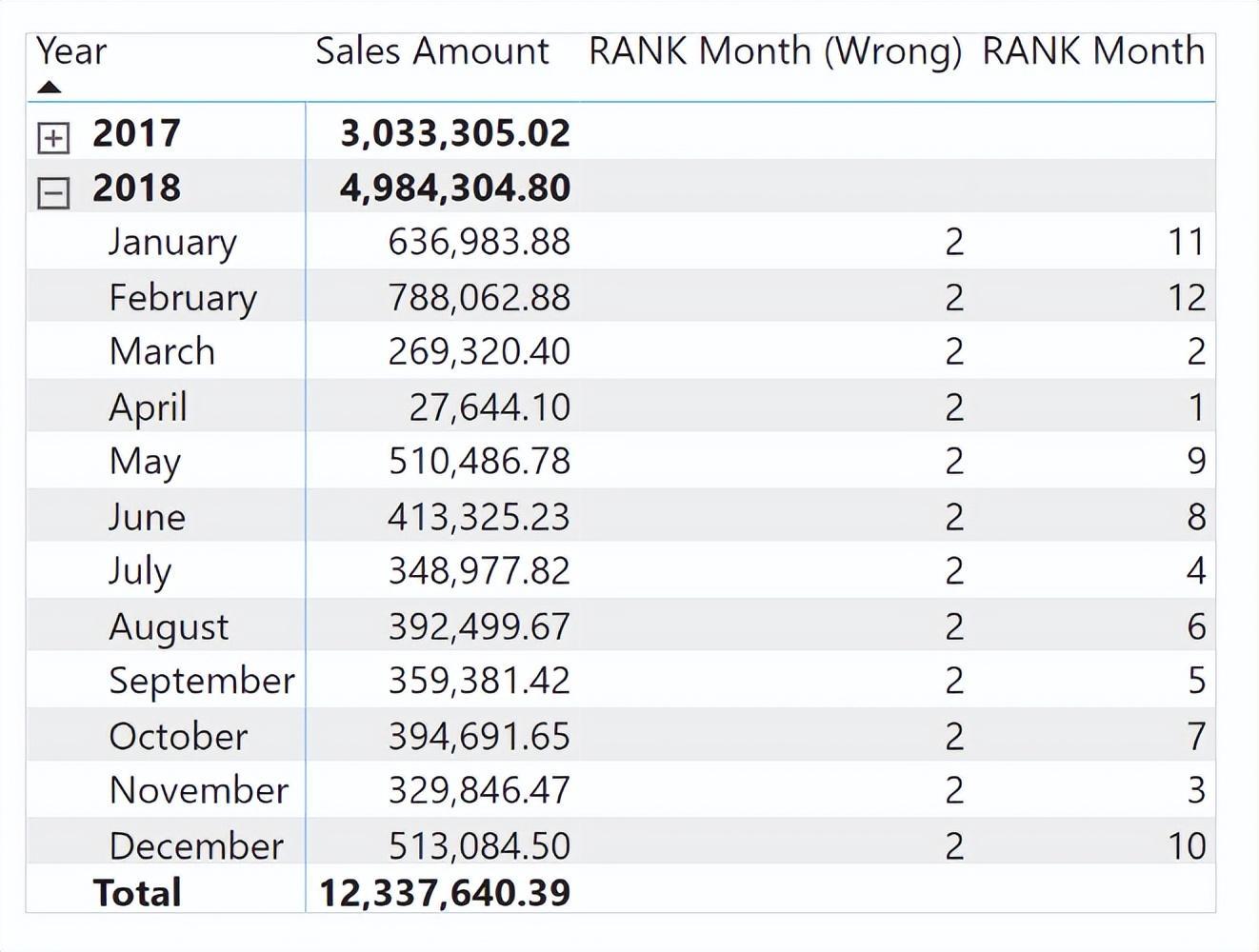
Task: Select the January row label
Action: (x=172, y=242)
